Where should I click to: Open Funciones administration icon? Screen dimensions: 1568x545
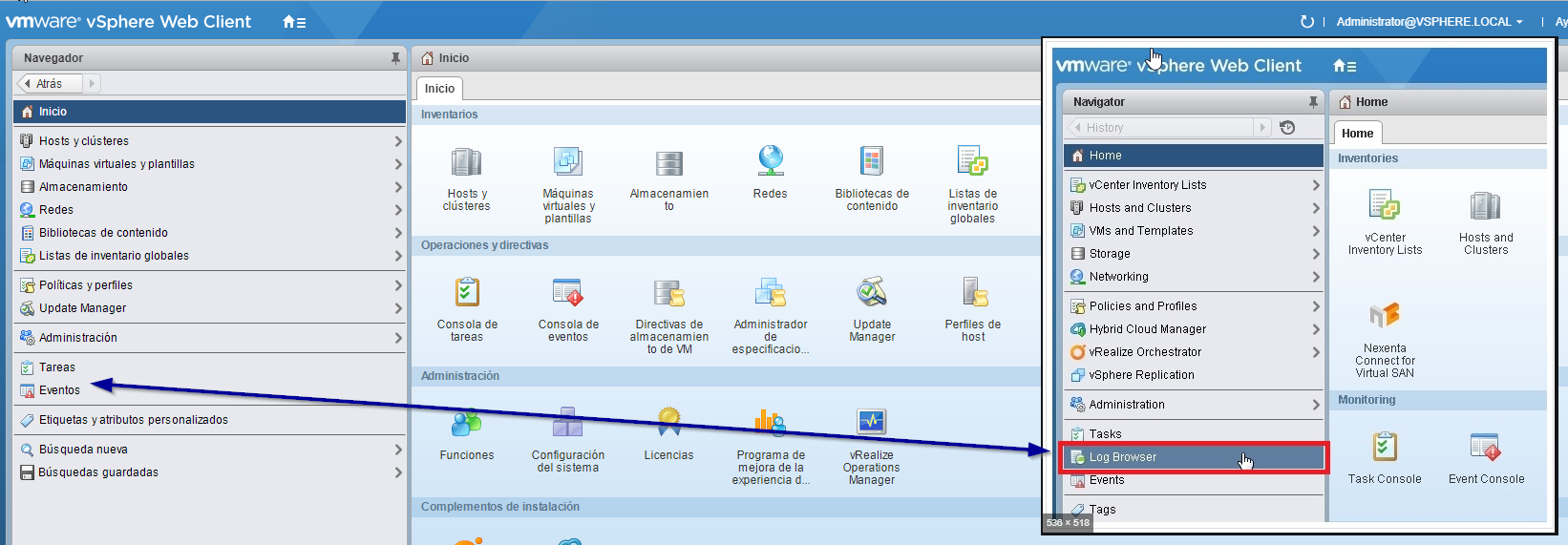click(467, 423)
